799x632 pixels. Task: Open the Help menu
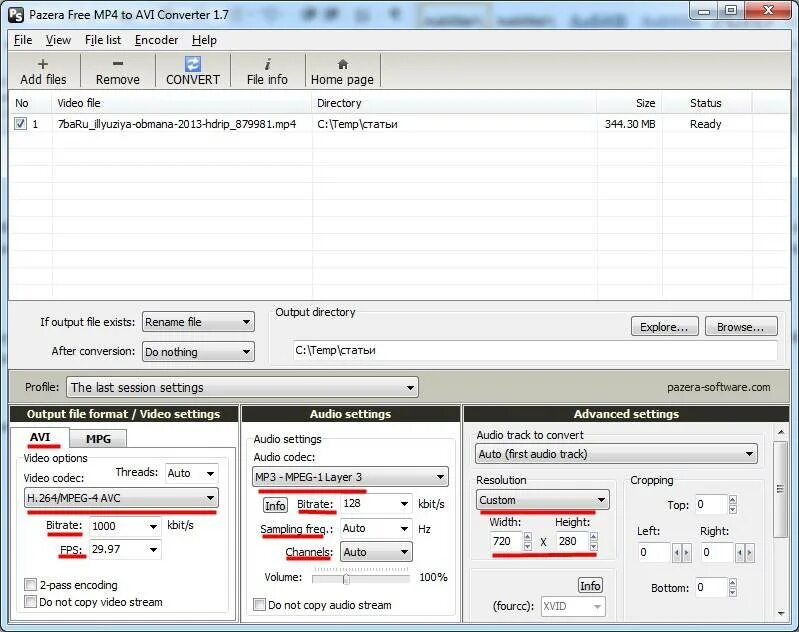204,40
